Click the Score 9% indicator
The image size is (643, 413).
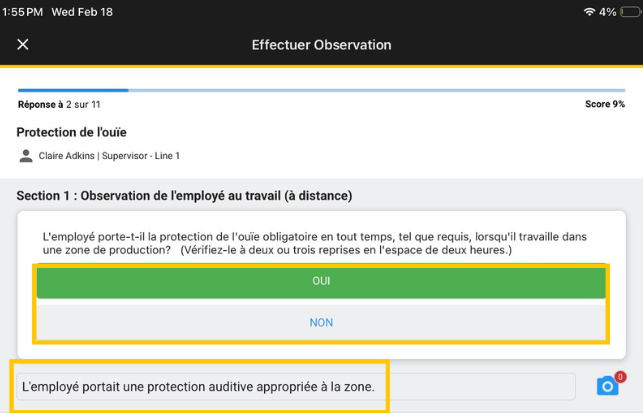click(x=604, y=104)
